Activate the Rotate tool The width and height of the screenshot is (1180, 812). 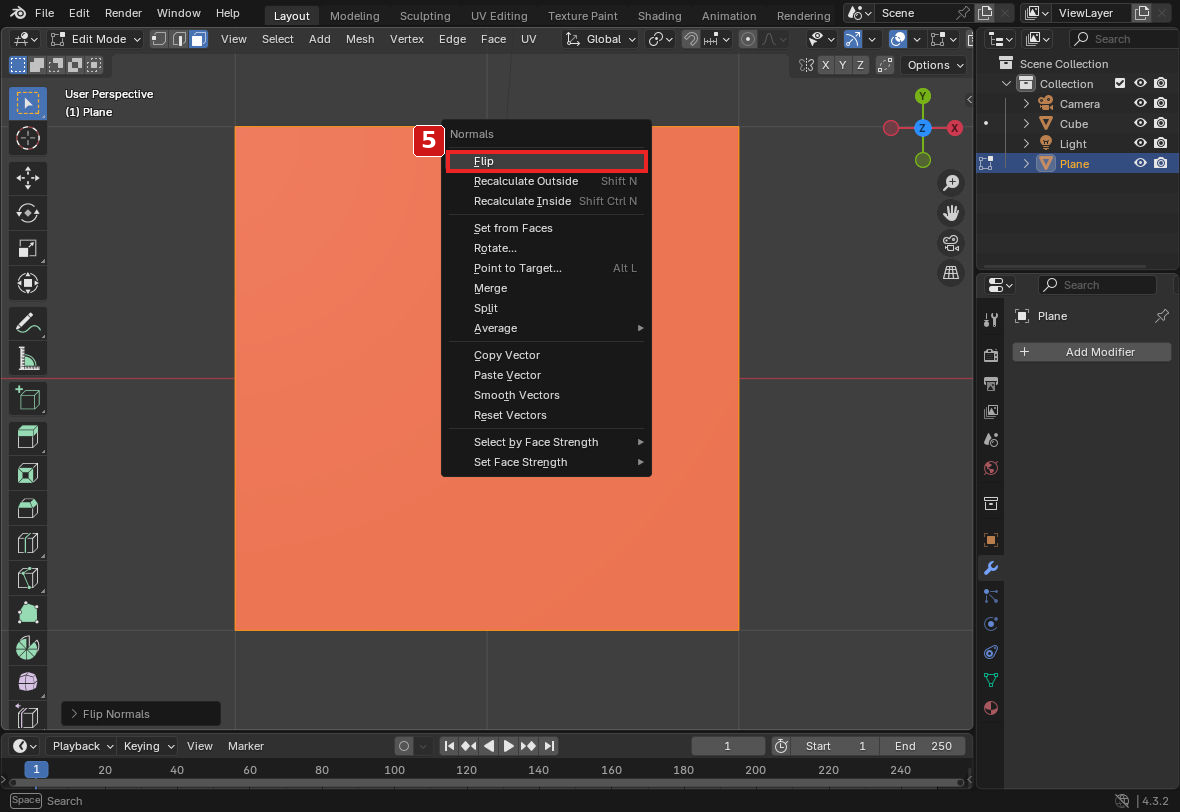28,213
